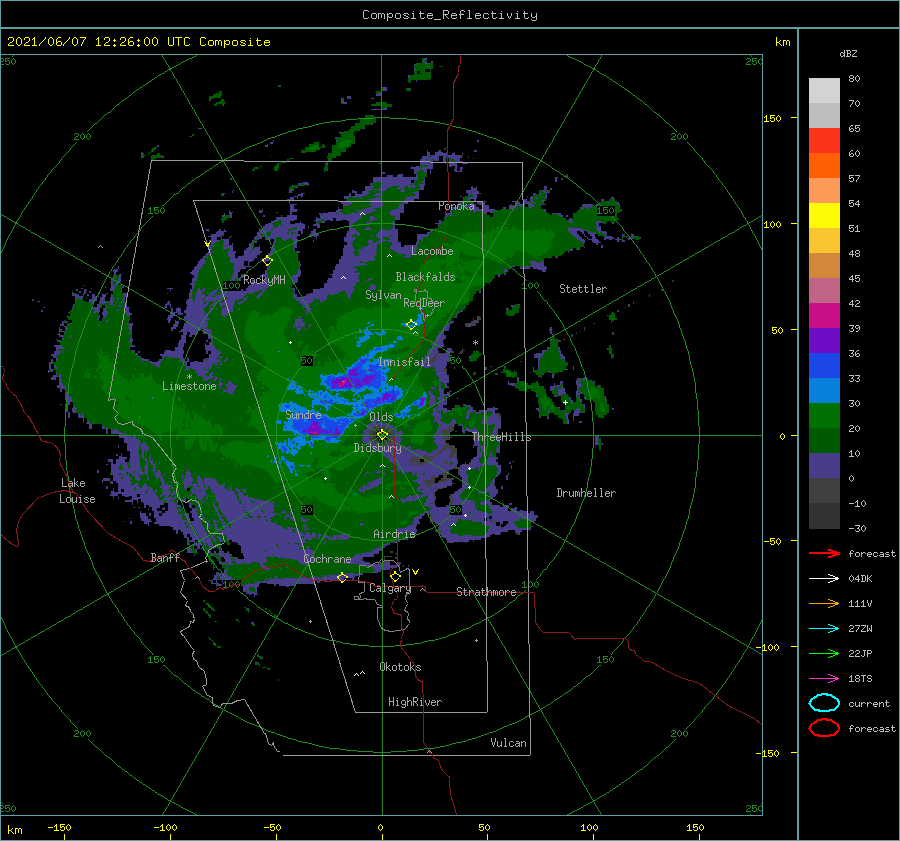Click the Banff label
The image size is (900, 841).
pos(165,558)
